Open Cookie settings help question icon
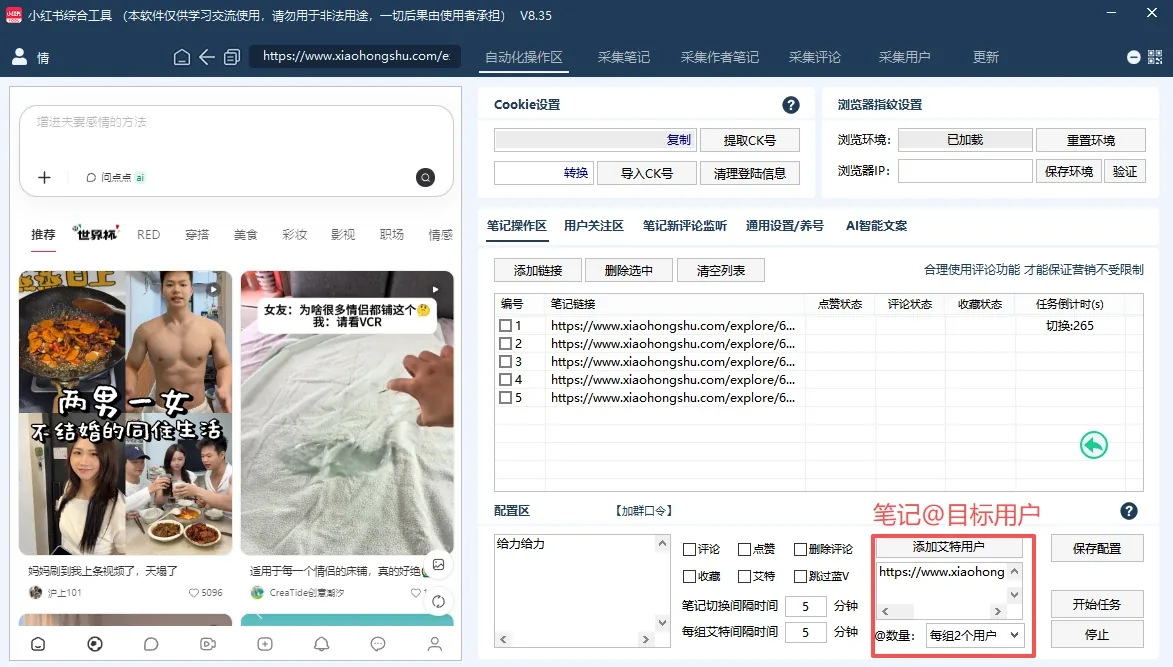The image size is (1173, 667). [791, 105]
